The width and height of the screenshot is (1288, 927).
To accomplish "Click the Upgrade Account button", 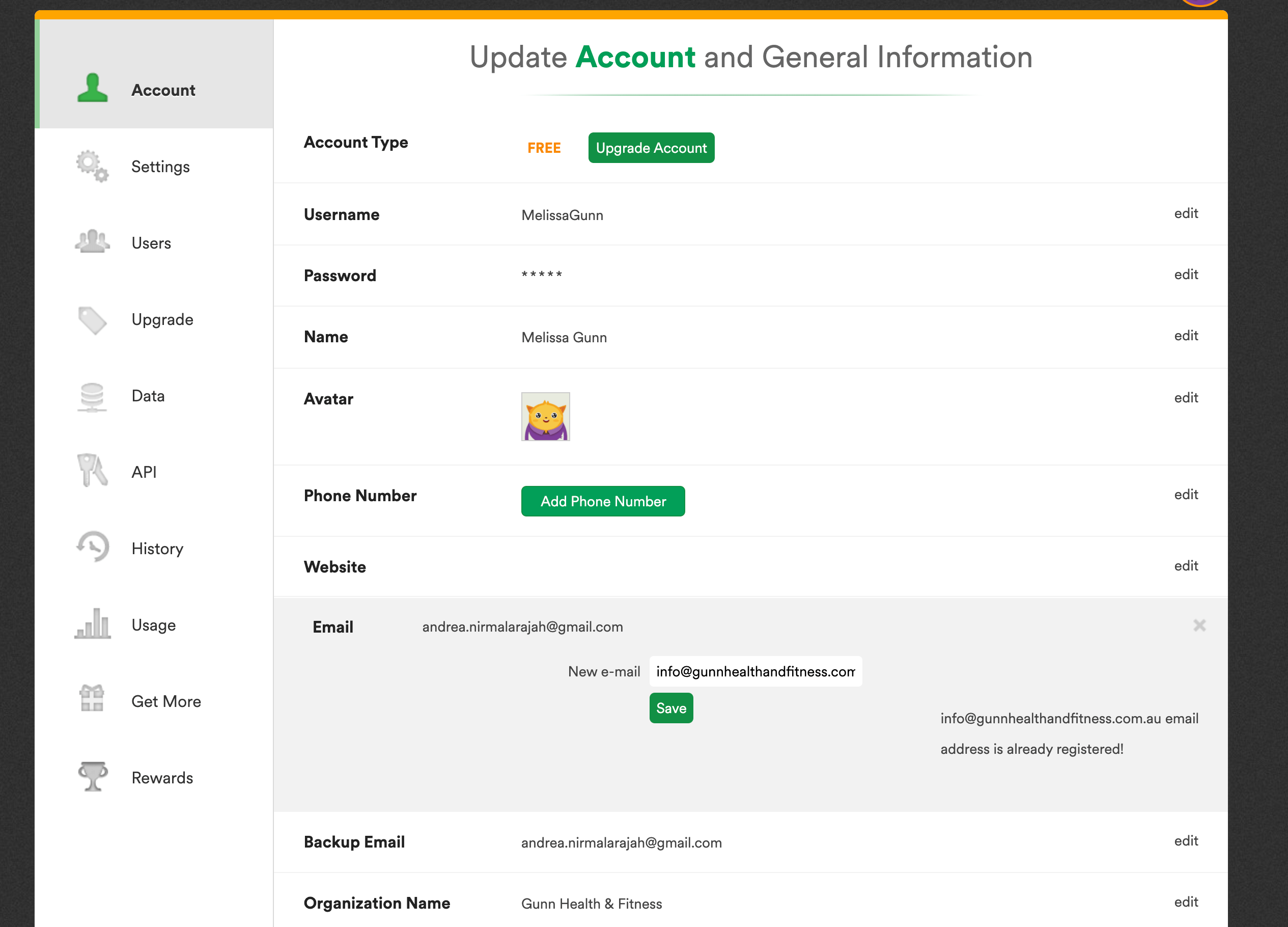I will 651,148.
